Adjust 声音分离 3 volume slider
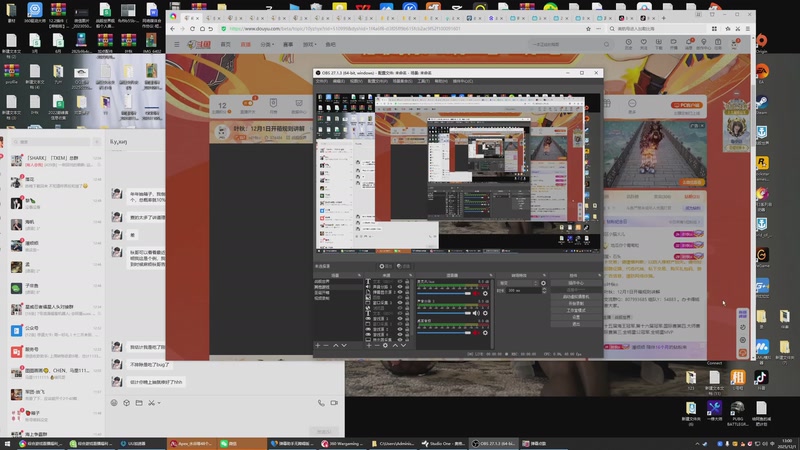Screen dimensions: 800x450 (x=444, y=313)
